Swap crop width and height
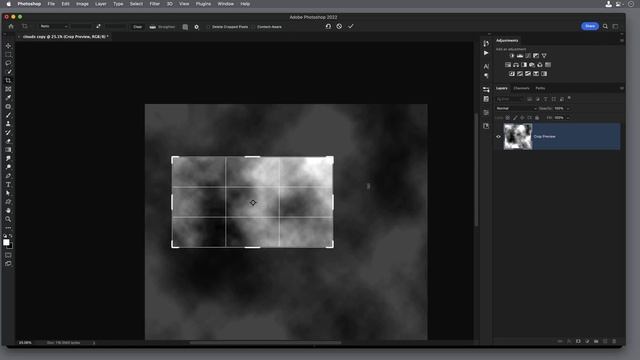Viewport: 640px width, 360px height. pos(98,27)
